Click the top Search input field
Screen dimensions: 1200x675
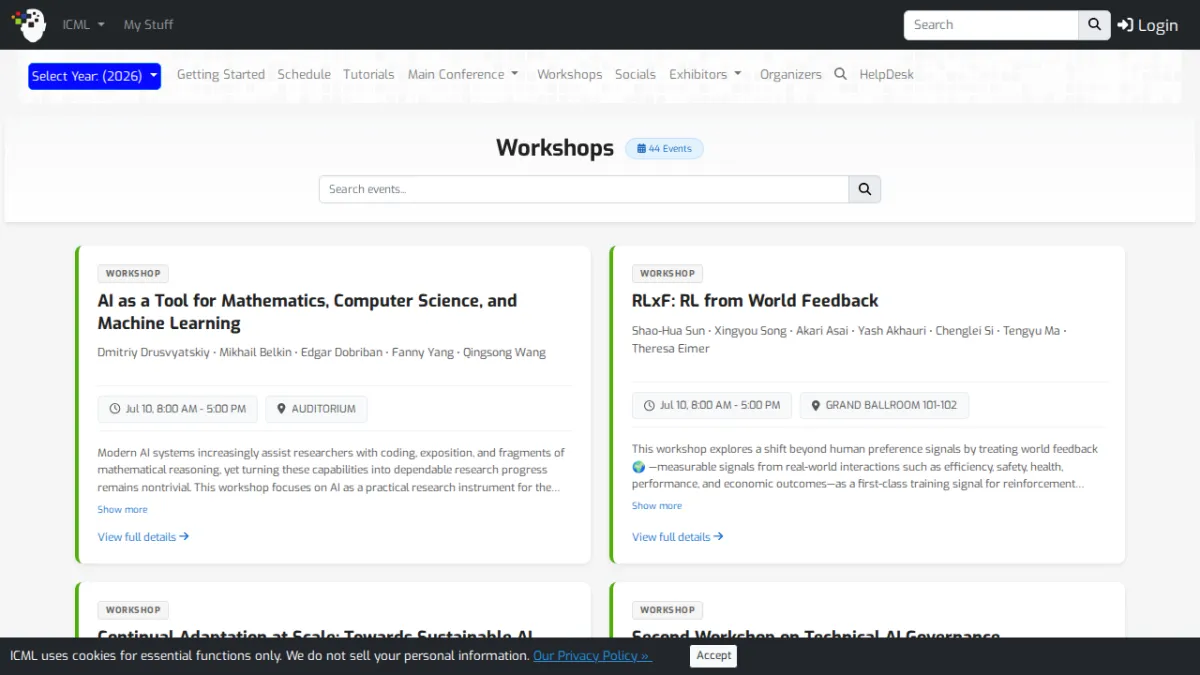991,25
